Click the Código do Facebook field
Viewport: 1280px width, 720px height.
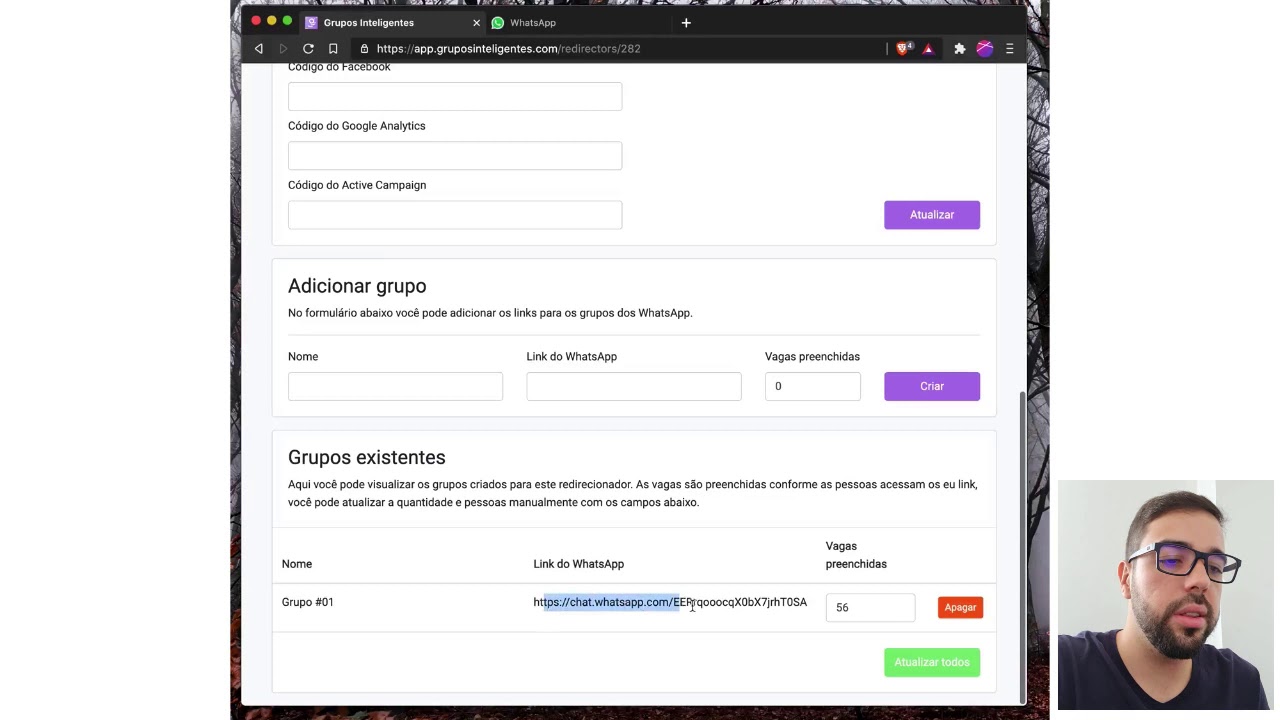point(455,96)
